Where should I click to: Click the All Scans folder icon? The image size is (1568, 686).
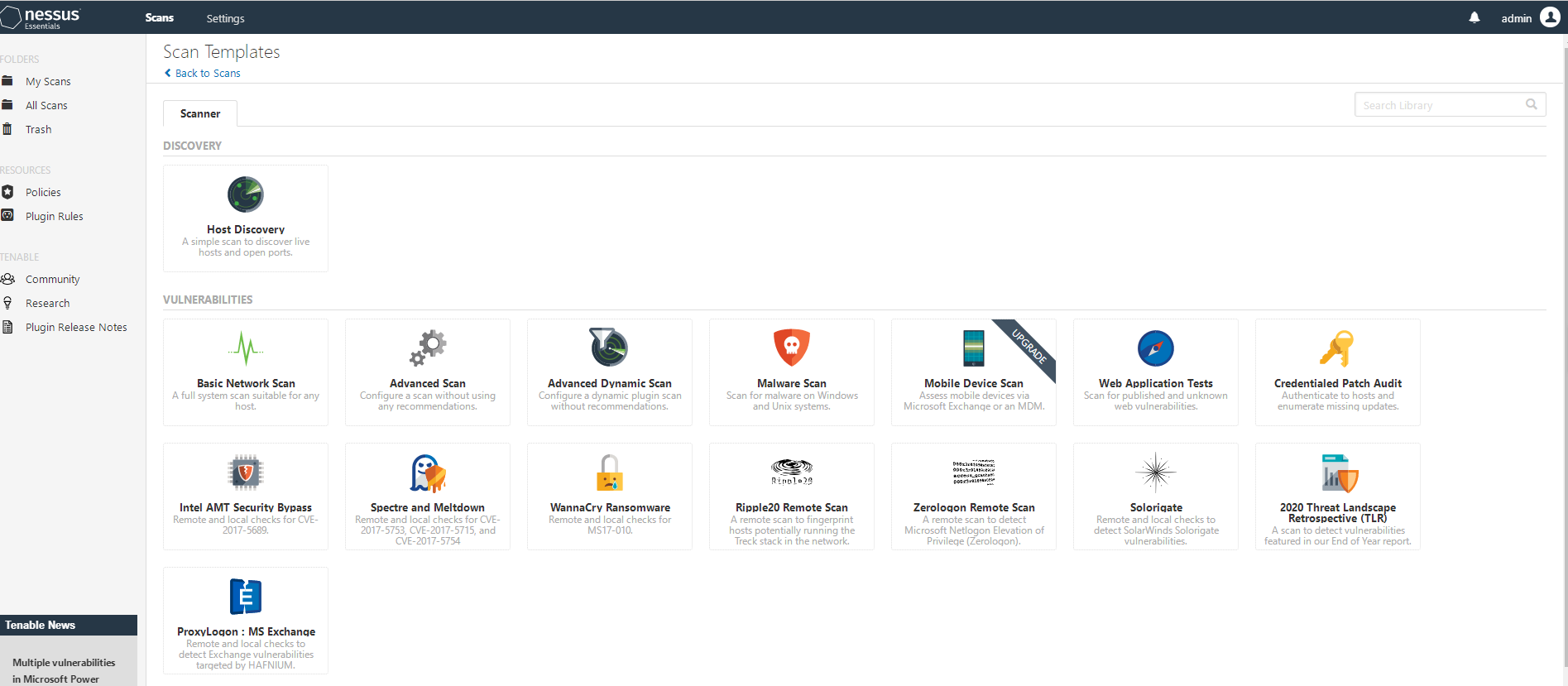coord(7,105)
